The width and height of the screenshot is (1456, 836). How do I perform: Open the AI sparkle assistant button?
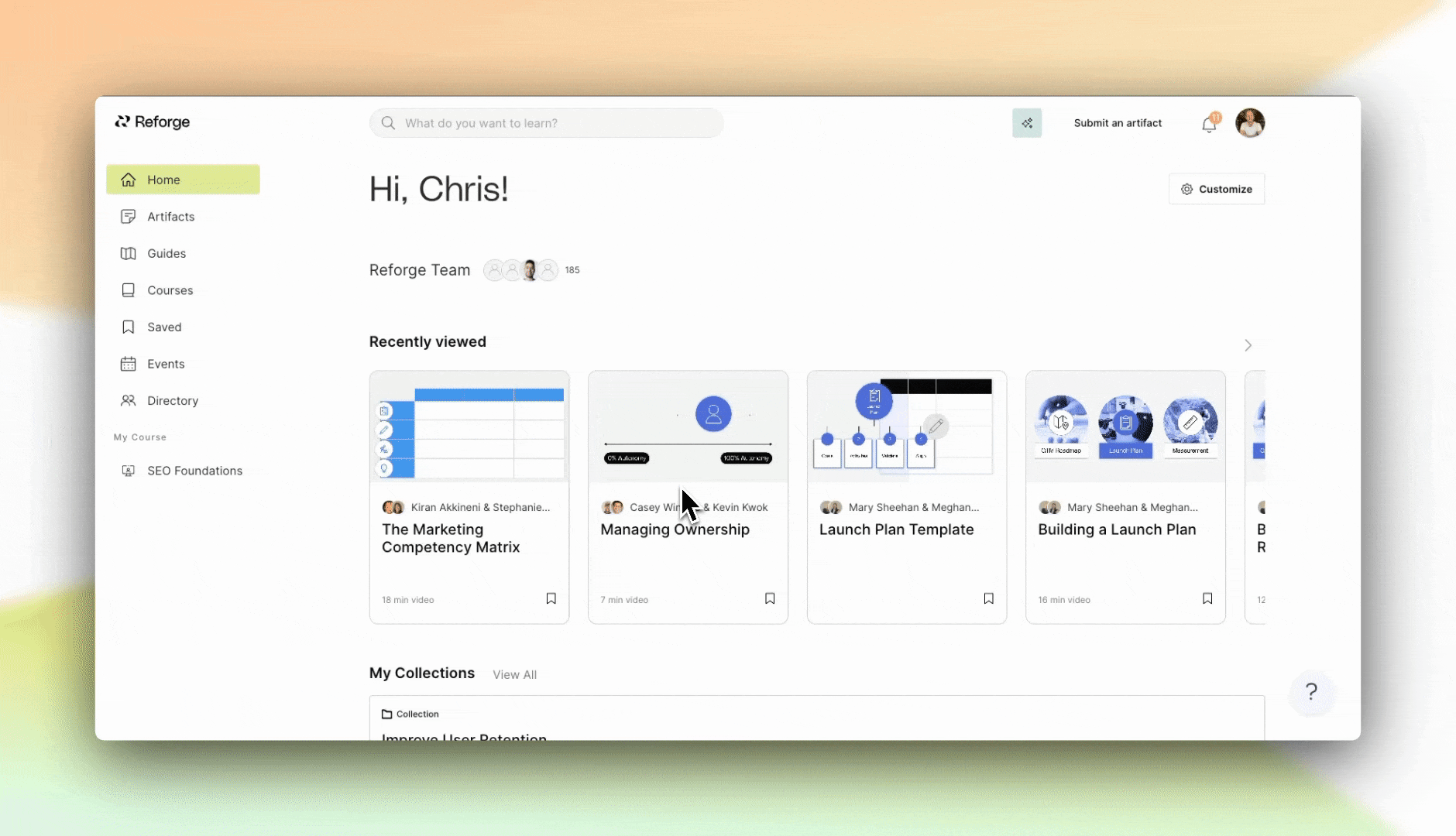coord(1027,123)
